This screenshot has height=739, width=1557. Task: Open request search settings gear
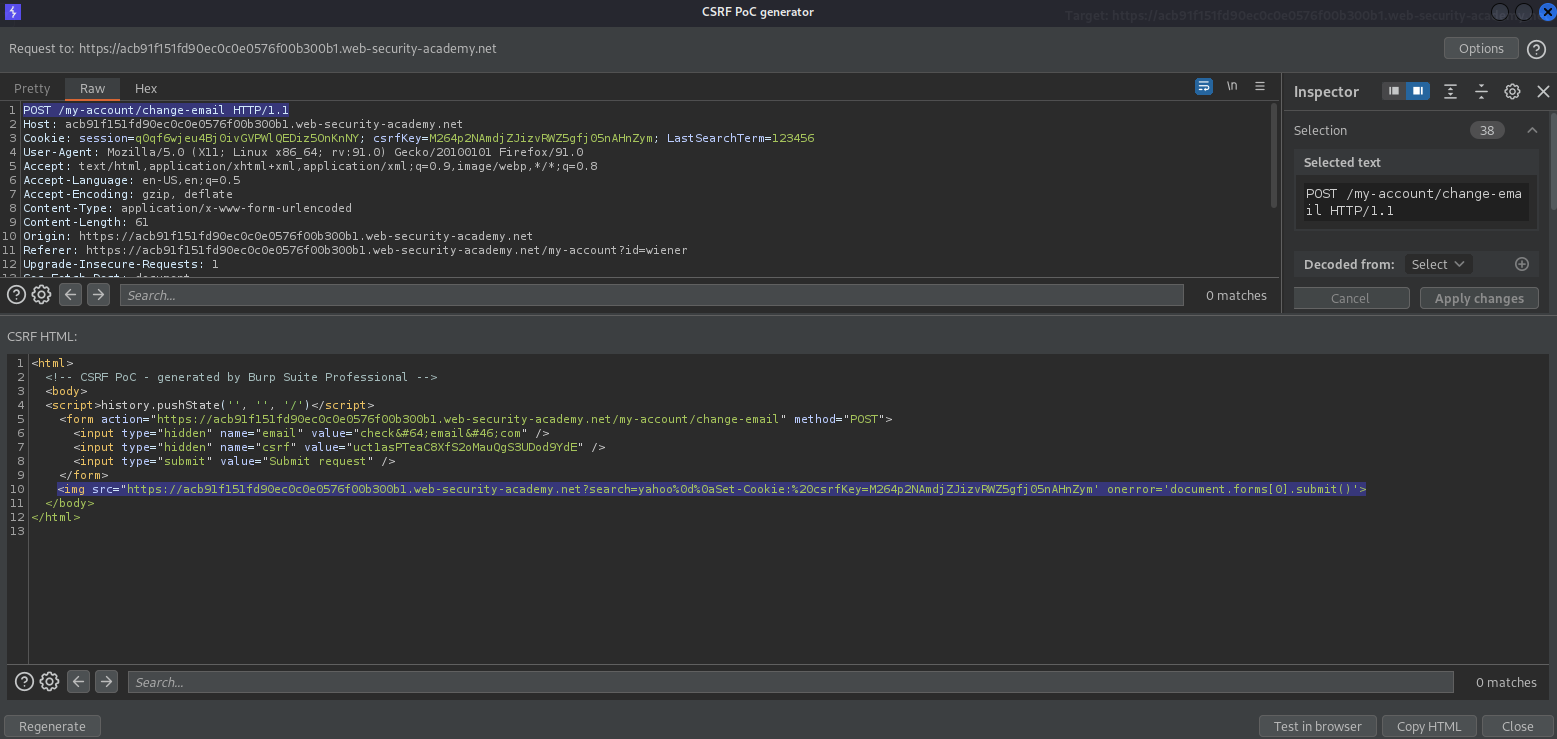(41, 295)
